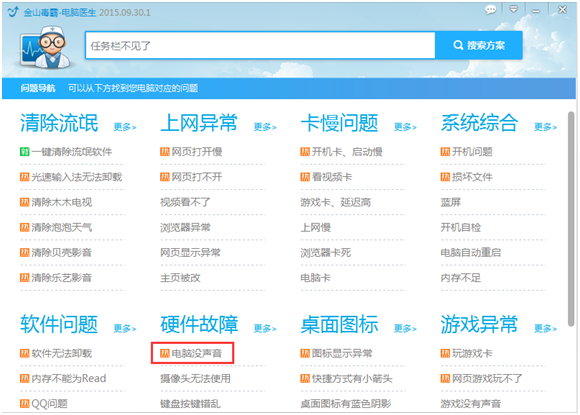Click the vertical scrollbar thumb
This screenshot has width=580, height=415.
click(571, 219)
